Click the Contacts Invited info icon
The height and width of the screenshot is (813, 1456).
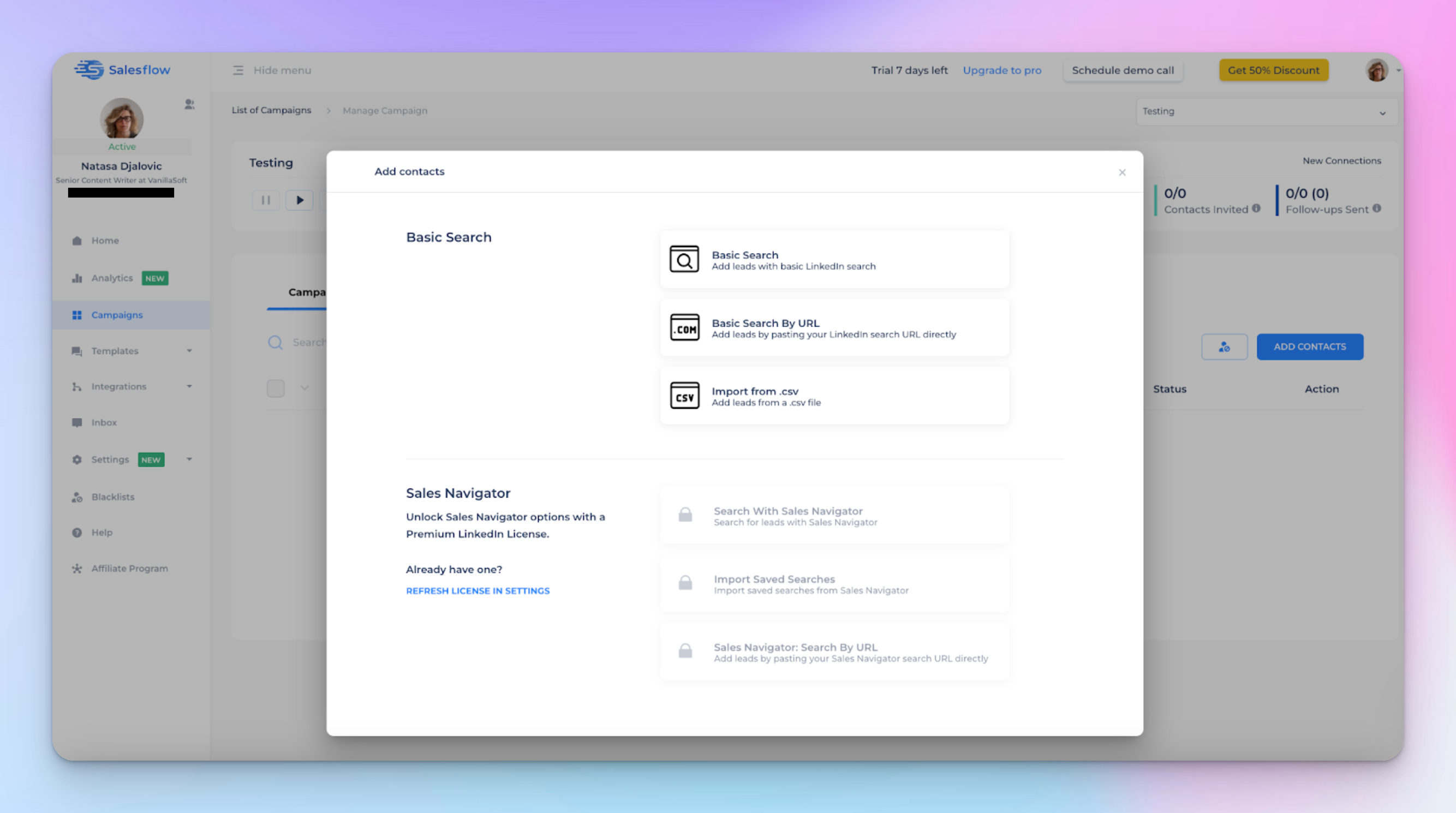pos(1256,208)
